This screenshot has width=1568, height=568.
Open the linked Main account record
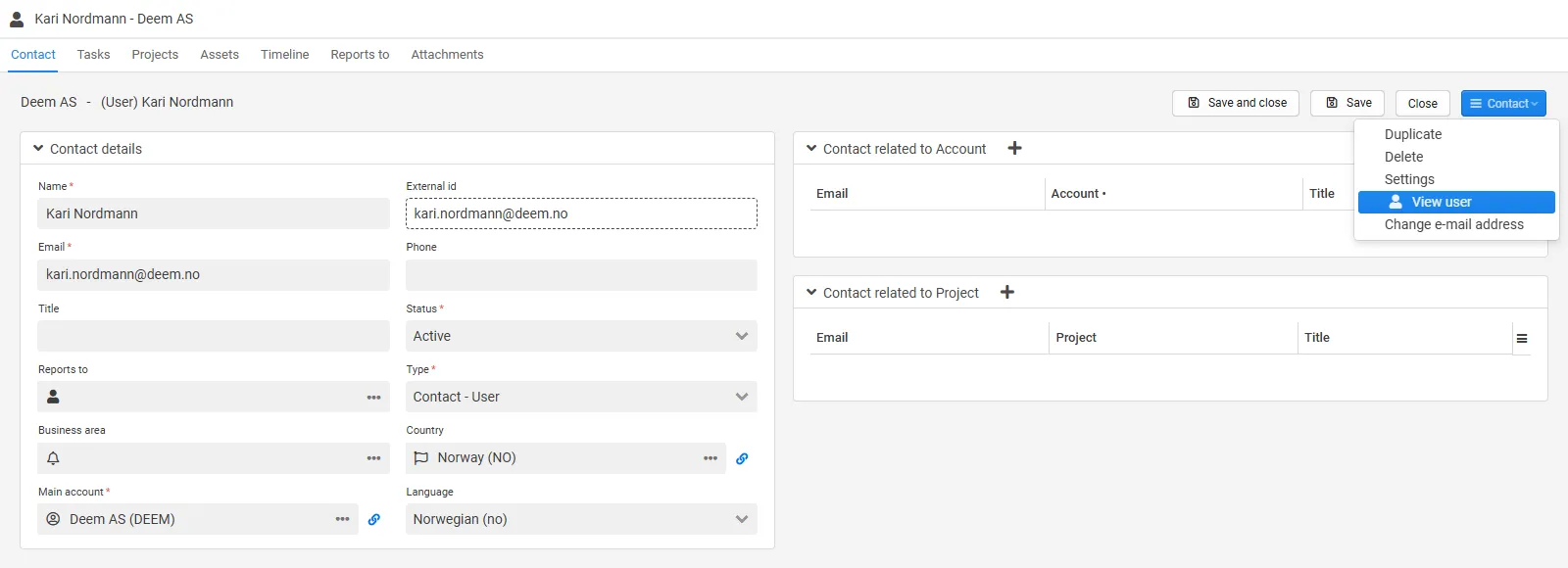click(374, 520)
